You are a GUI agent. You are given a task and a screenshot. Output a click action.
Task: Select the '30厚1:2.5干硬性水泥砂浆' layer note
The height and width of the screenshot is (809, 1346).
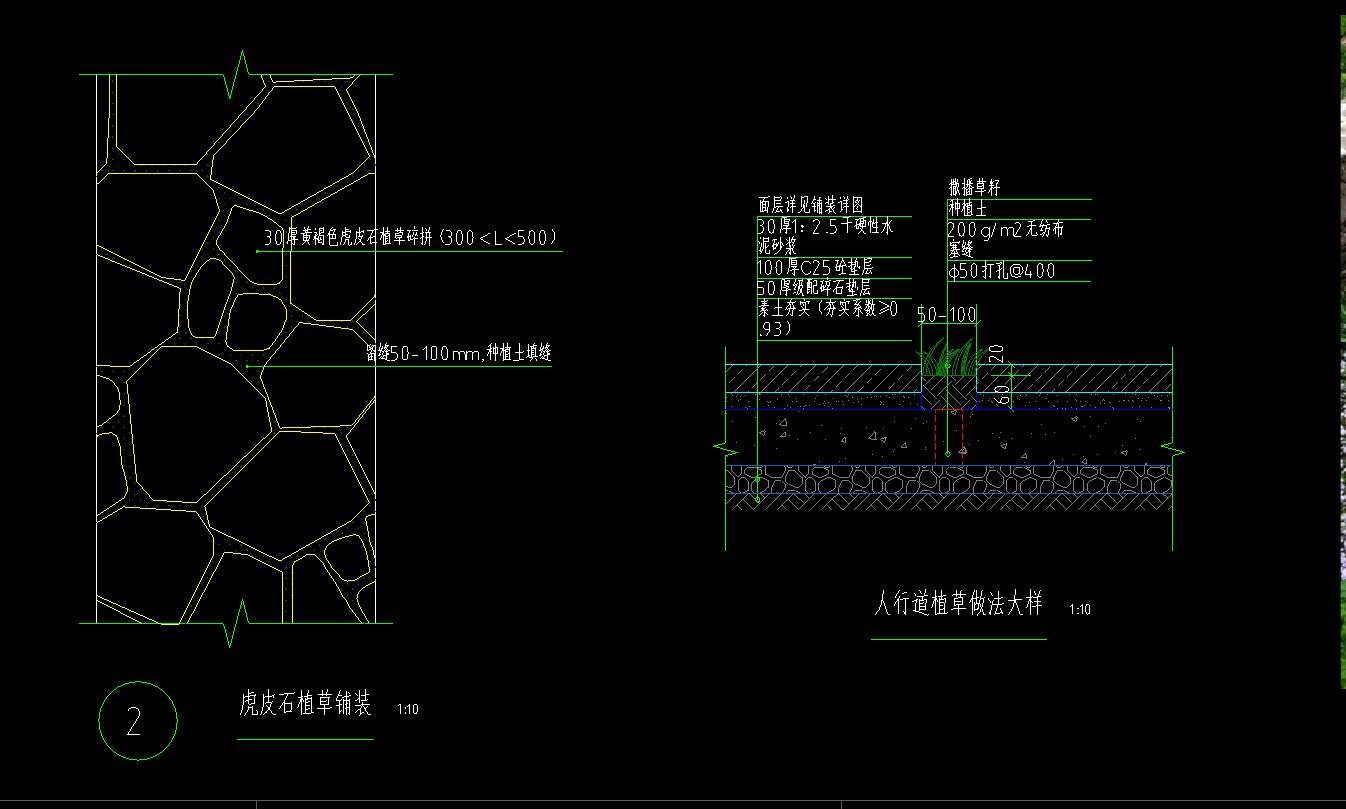tap(826, 237)
